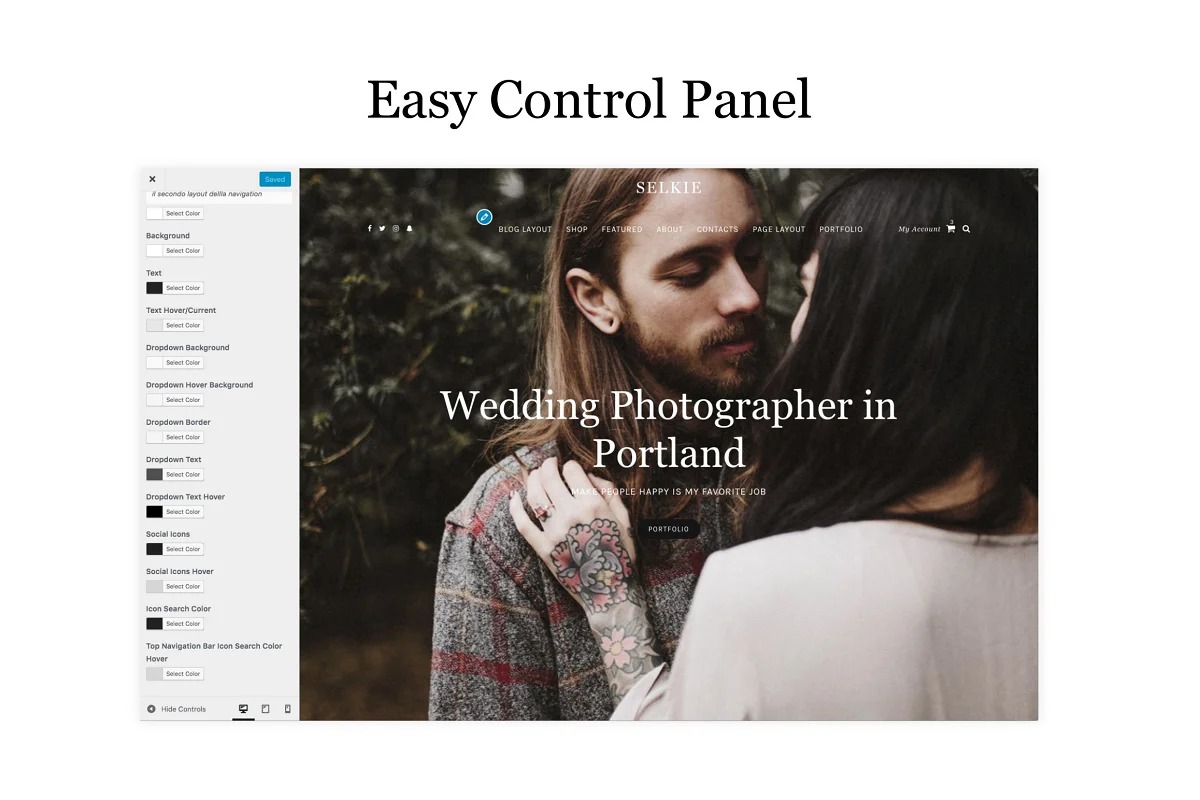The width and height of the screenshot is (1200, 800).
Task: Switch to desktop preview mode
Action: pyautogui.click(x=243, y=709)
